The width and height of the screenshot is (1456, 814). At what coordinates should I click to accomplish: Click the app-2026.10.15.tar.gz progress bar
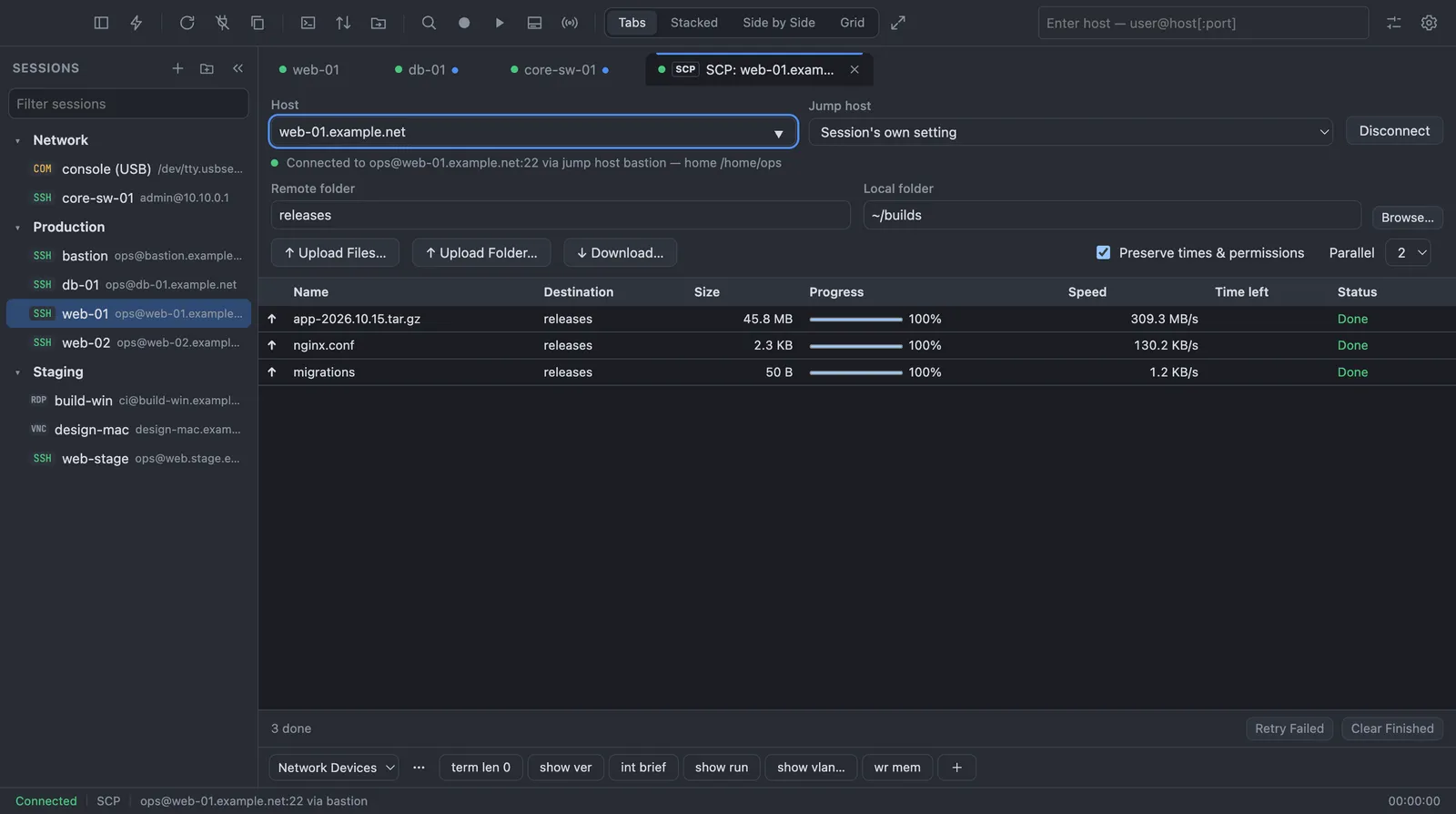855,320
